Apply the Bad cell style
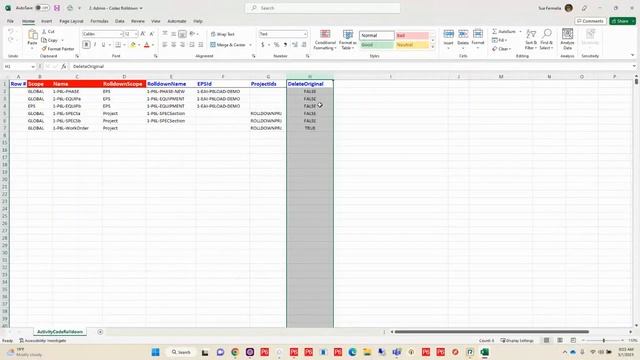640x360 pixels. (x=412, y=36)
